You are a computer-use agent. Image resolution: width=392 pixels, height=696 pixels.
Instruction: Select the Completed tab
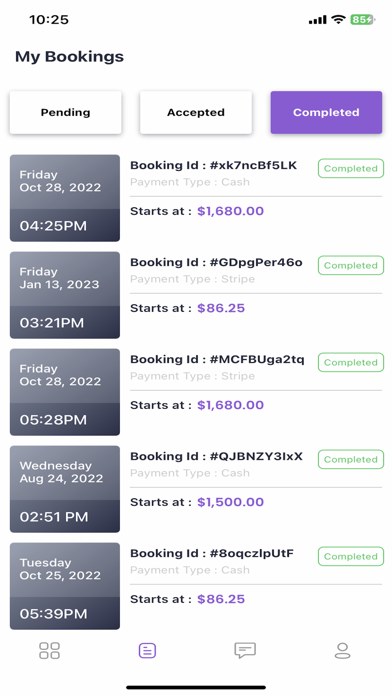[x=326, y=112]
